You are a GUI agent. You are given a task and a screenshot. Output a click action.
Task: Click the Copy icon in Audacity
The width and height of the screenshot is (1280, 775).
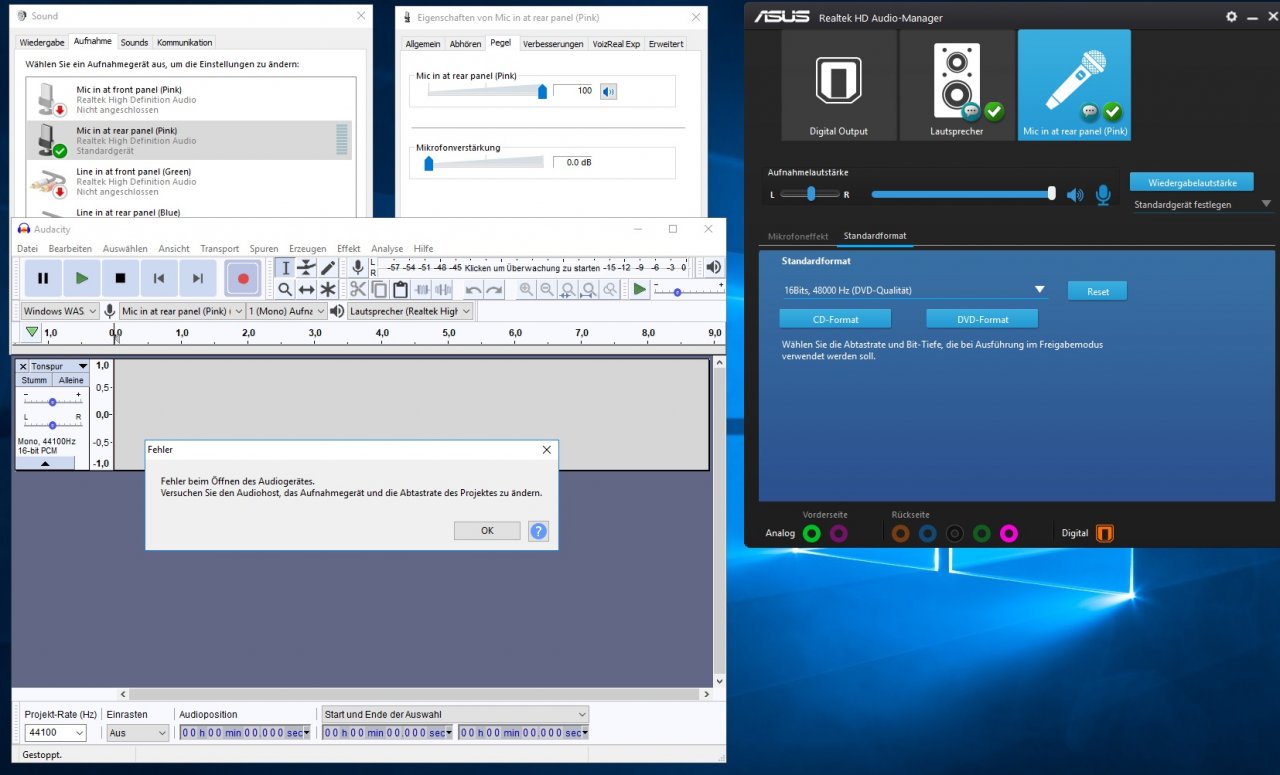[379, 289]
